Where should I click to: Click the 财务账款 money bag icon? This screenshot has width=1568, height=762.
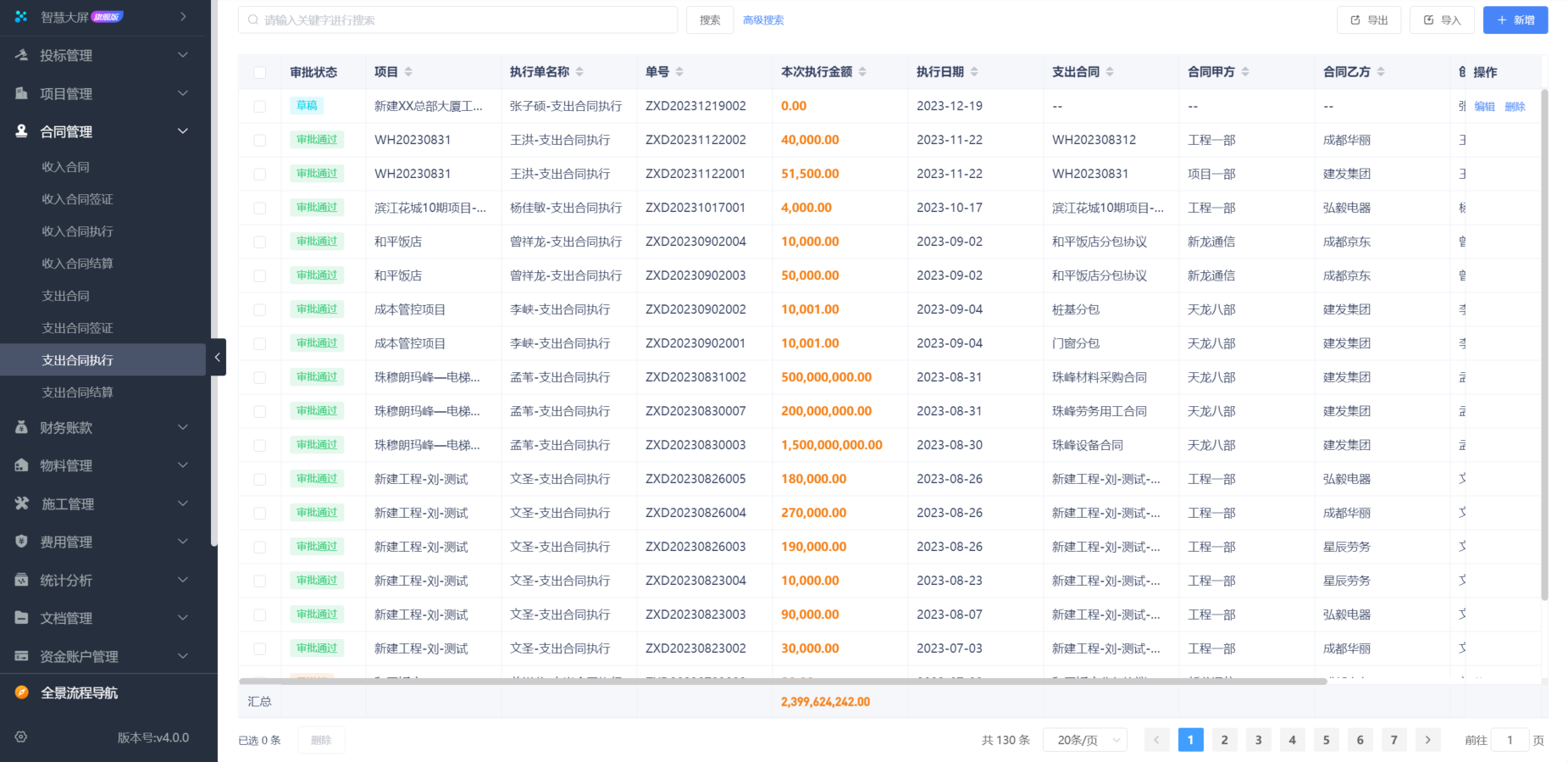pos(22,427)
